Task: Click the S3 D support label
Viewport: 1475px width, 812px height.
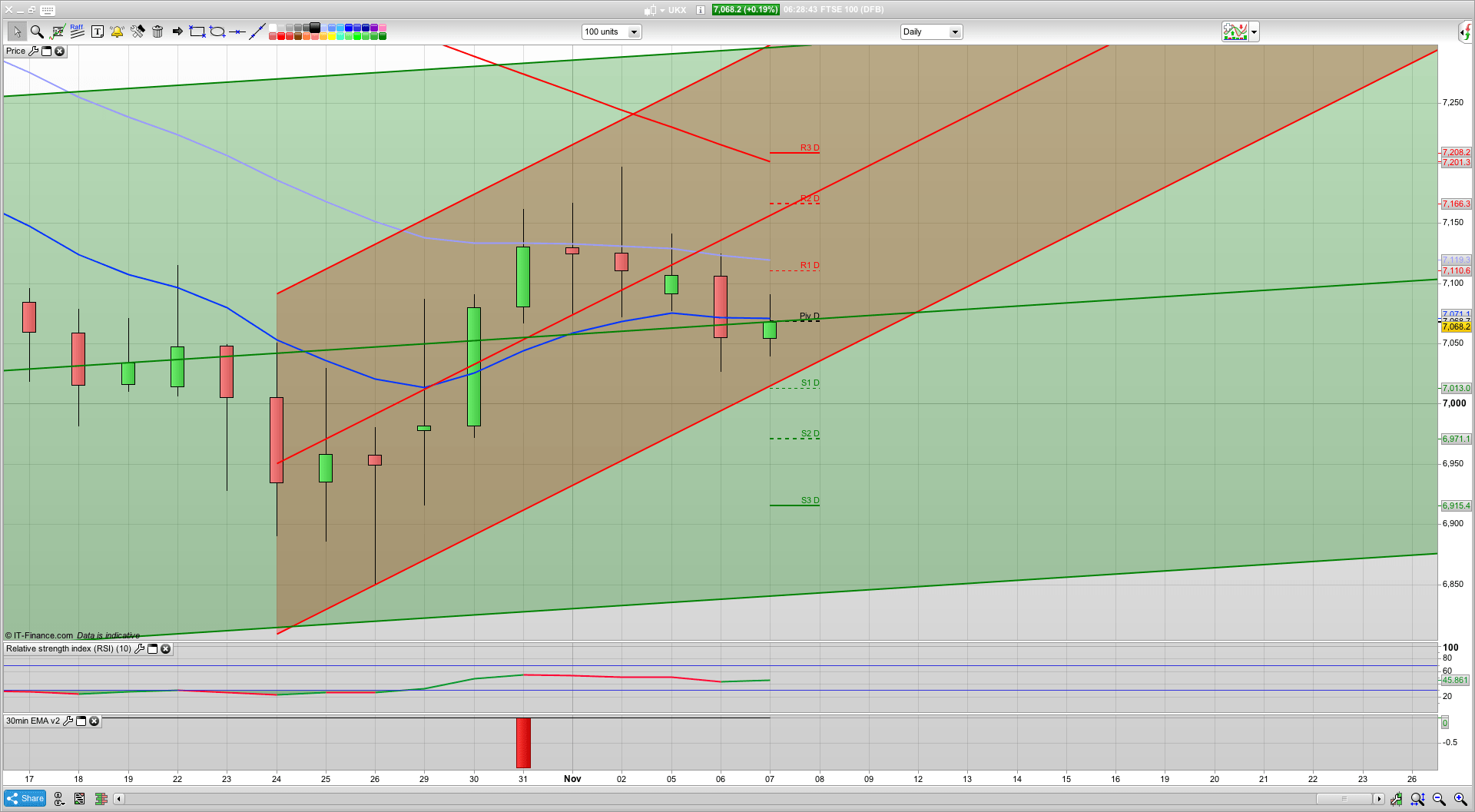Action: 810,500
